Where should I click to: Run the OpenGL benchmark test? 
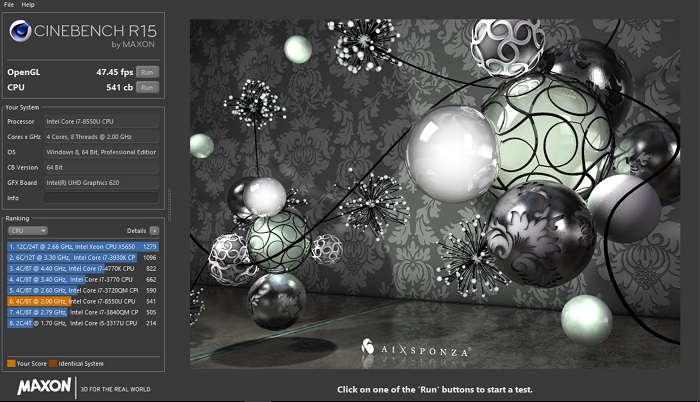coord(147,72)
